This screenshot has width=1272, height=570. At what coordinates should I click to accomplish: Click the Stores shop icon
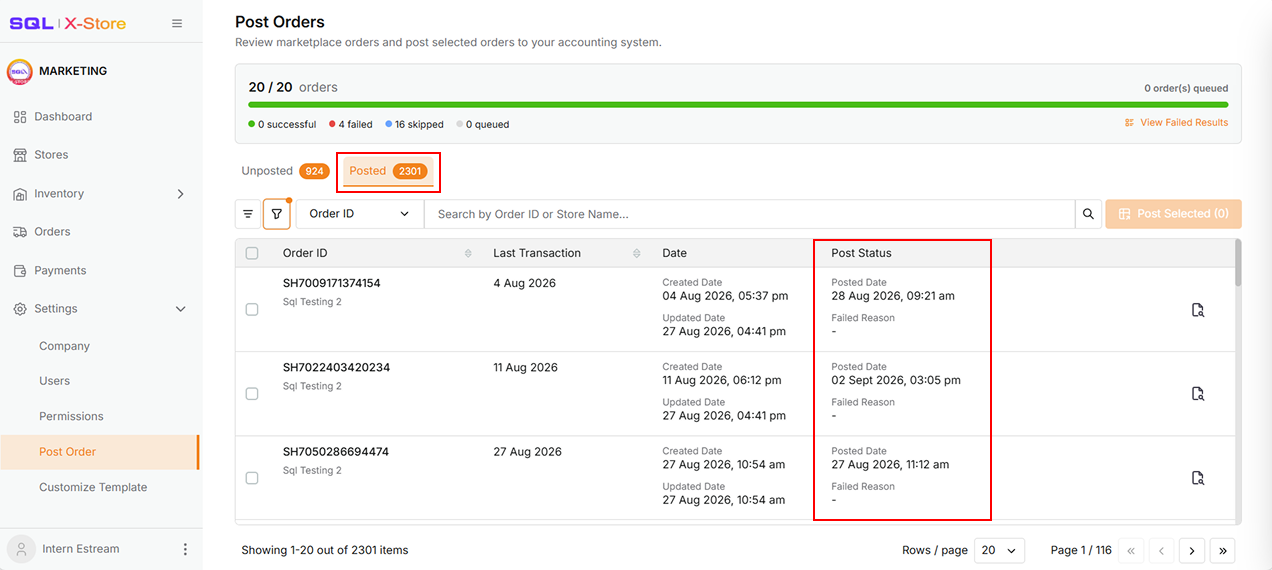[x=20, y=155]
